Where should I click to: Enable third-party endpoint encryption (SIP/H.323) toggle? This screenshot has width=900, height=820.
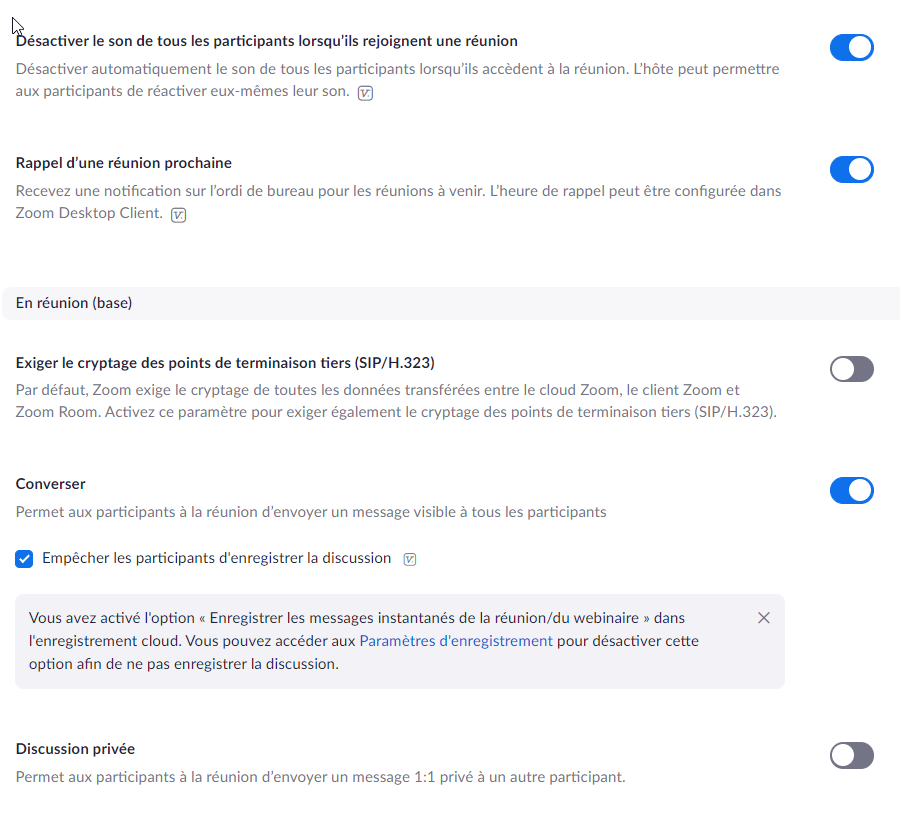pos(851,369)
